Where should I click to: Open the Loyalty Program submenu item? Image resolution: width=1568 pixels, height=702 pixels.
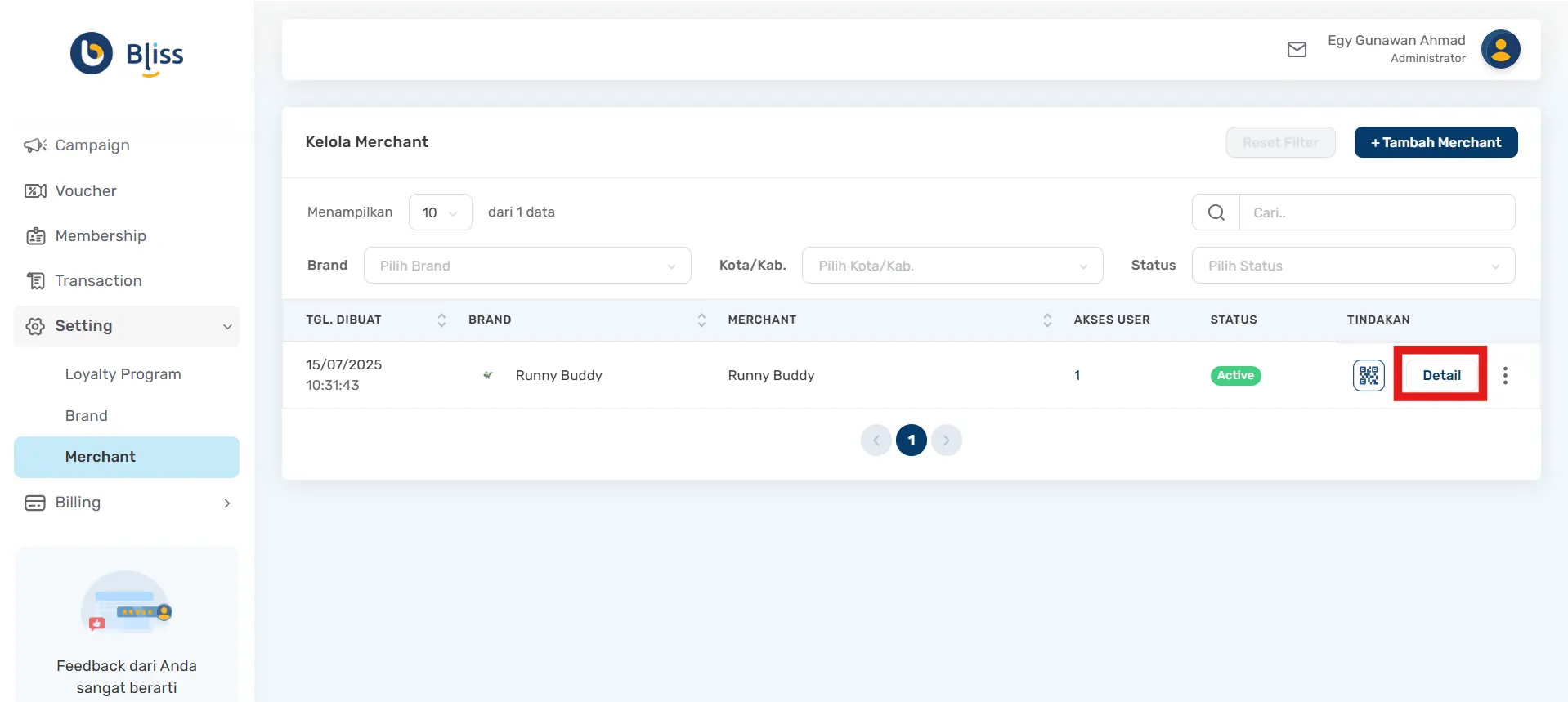pyautogui.click(x=123, y=374)
